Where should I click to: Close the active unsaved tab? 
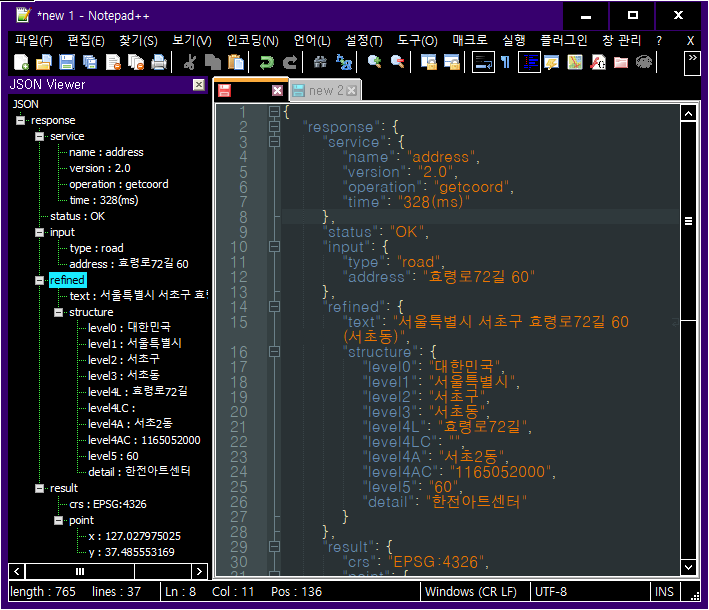277,91
